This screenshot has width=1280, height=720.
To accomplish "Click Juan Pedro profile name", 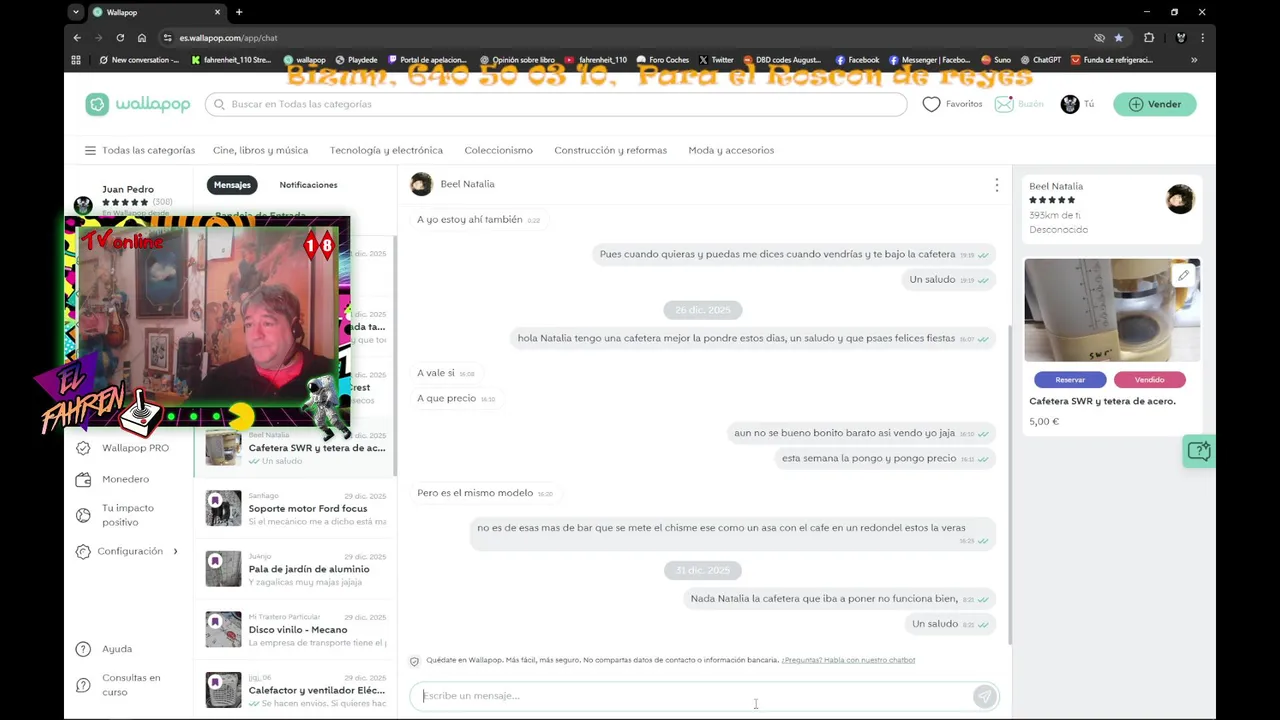I will [128, 189].
